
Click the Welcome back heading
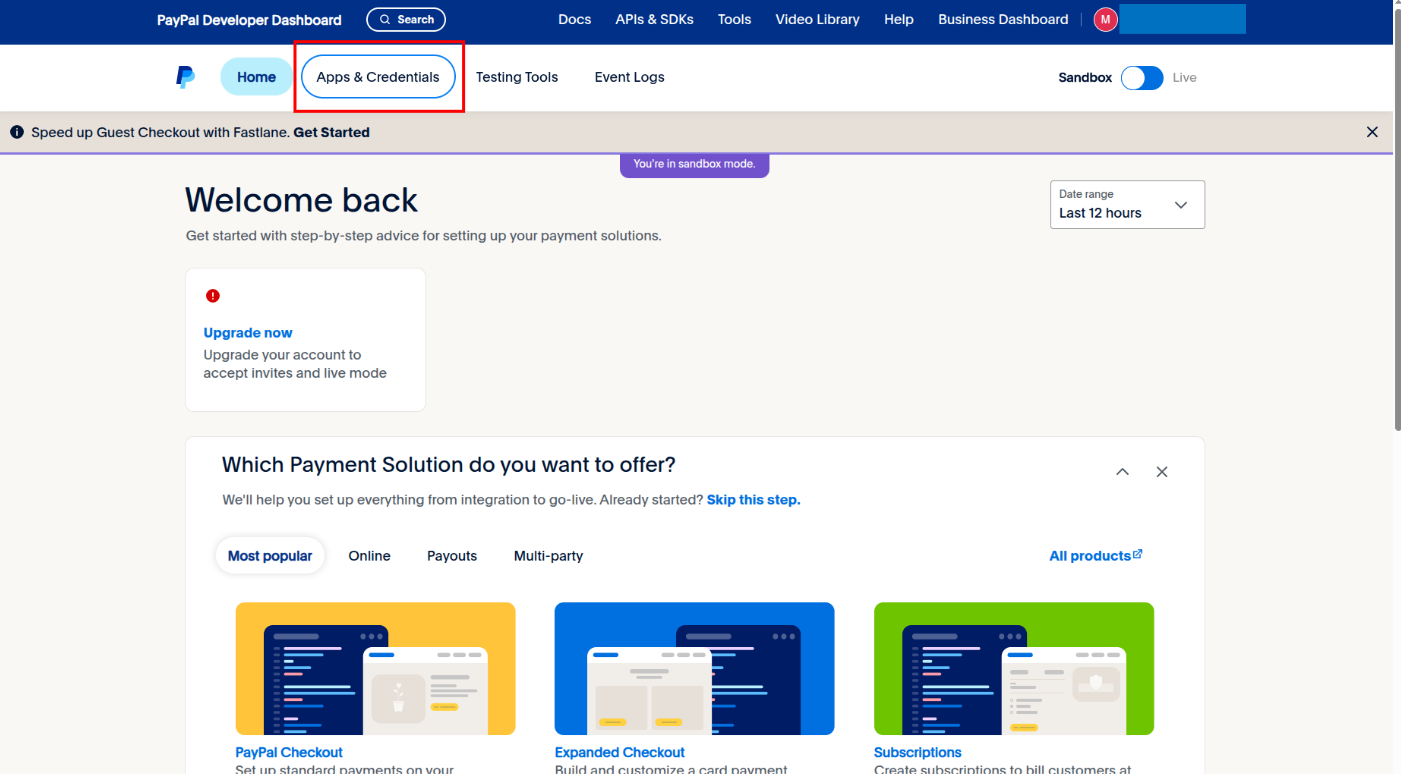tap(301, 200)
